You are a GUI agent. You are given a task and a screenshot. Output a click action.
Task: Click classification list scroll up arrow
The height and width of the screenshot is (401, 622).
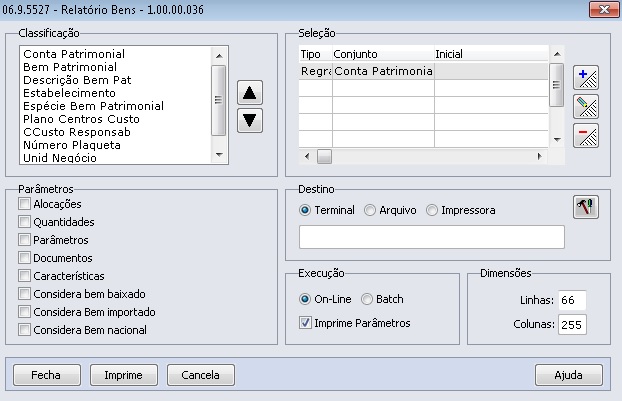click(x=219, y=56)
